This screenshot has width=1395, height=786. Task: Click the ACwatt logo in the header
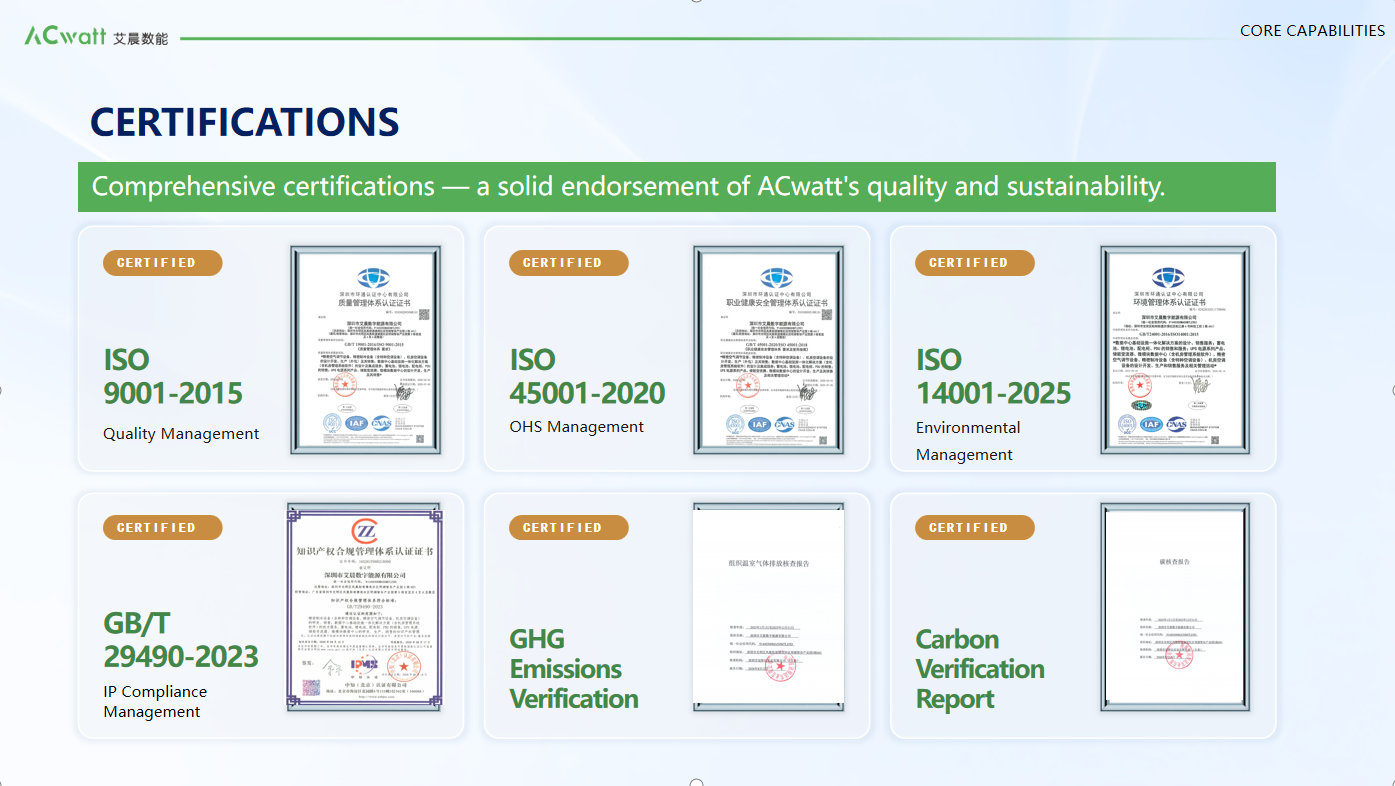point(96,36)
